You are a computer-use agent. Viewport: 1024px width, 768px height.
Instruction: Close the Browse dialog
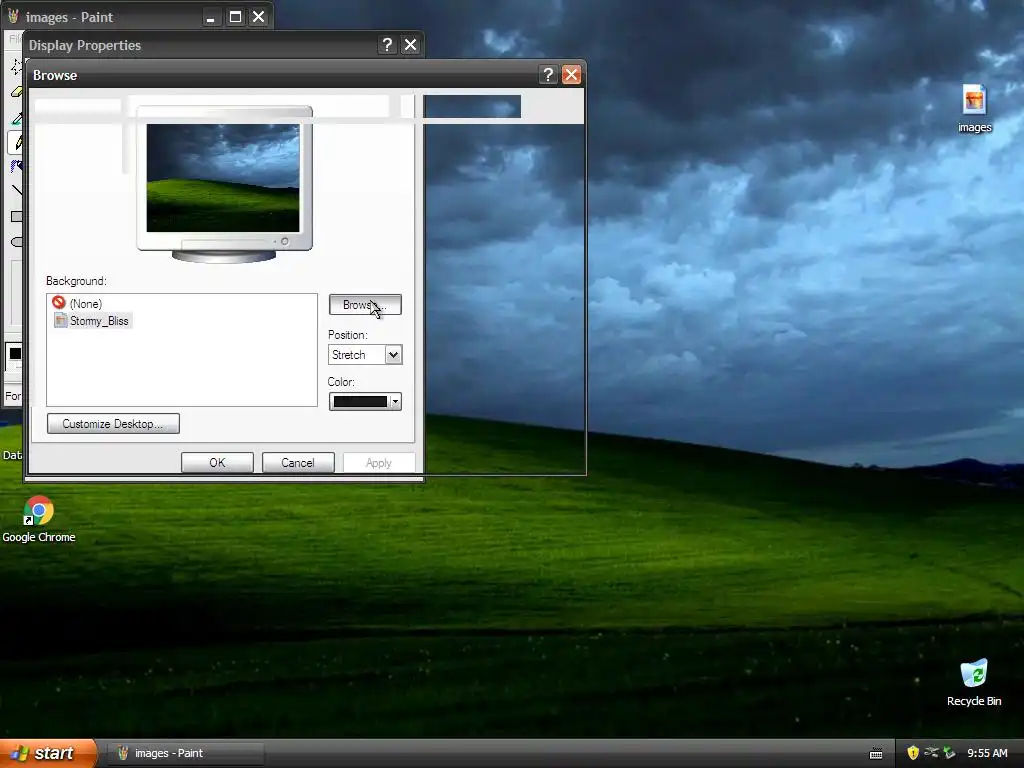point(571,75)
